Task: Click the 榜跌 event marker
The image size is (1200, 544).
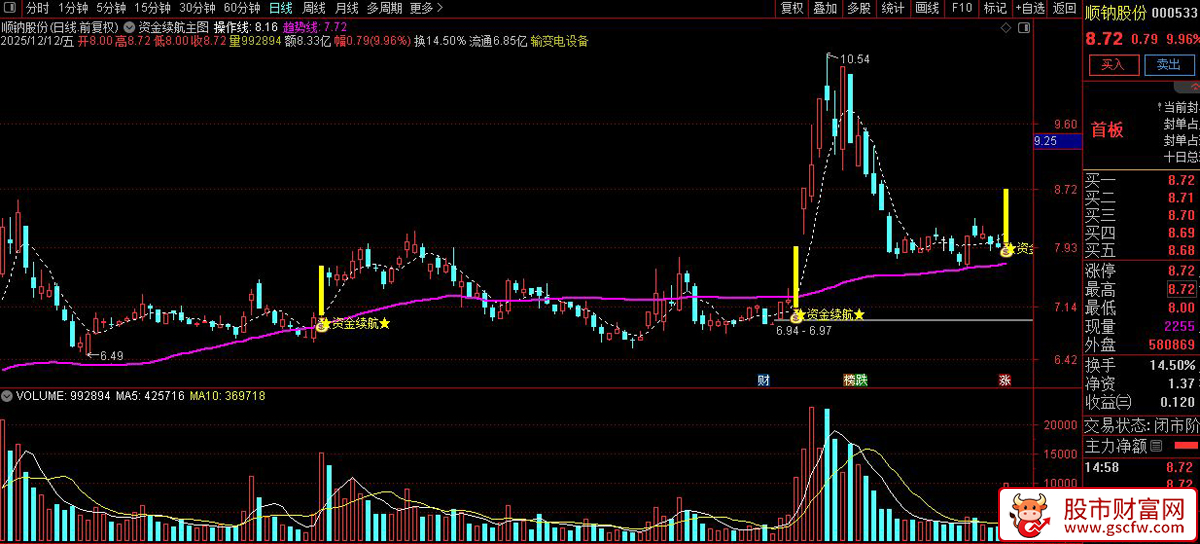Action: click(x=855, y=380)
